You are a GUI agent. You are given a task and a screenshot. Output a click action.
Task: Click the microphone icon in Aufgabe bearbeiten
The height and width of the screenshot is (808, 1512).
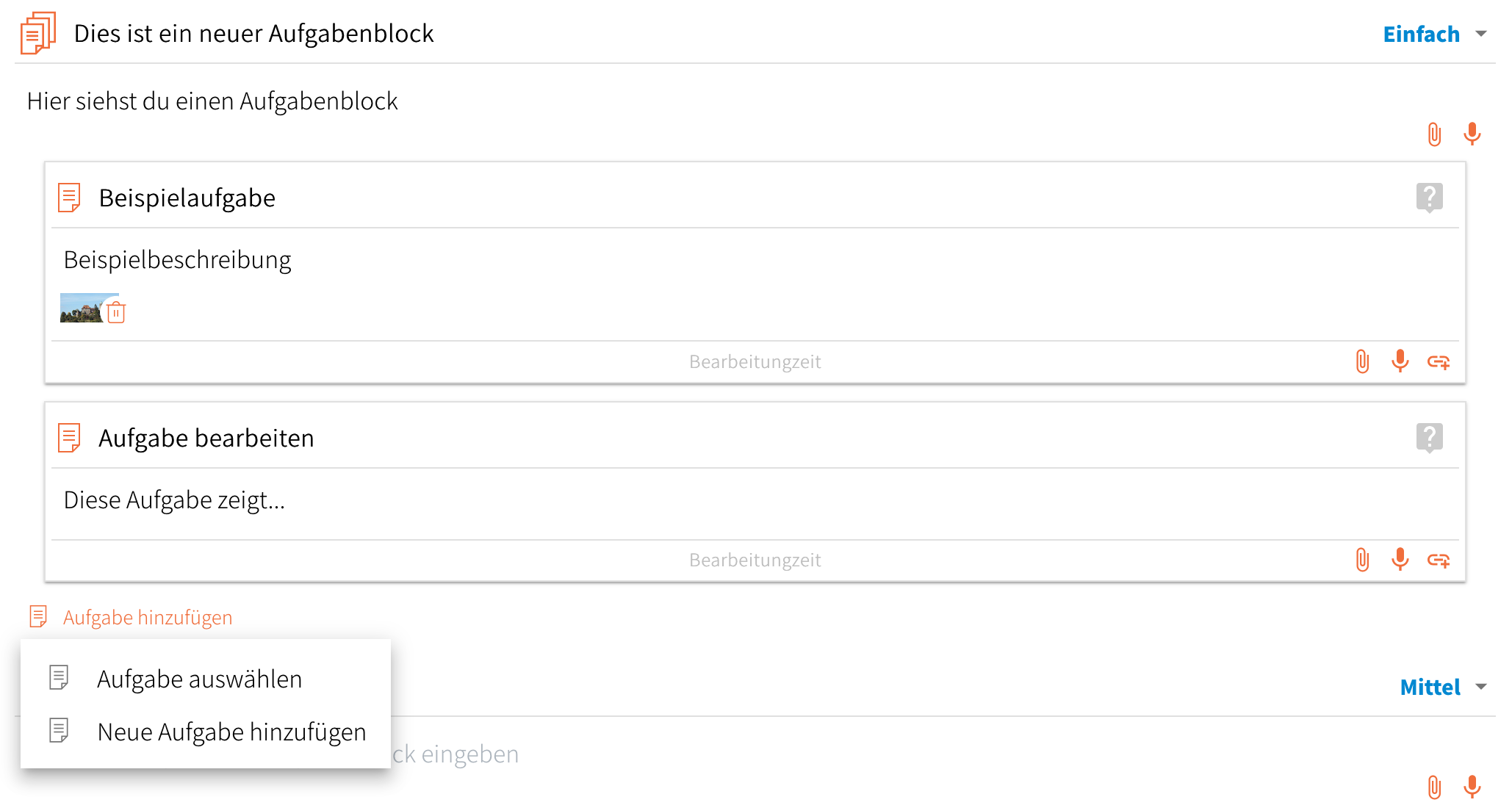click(x=1400, y=560)
